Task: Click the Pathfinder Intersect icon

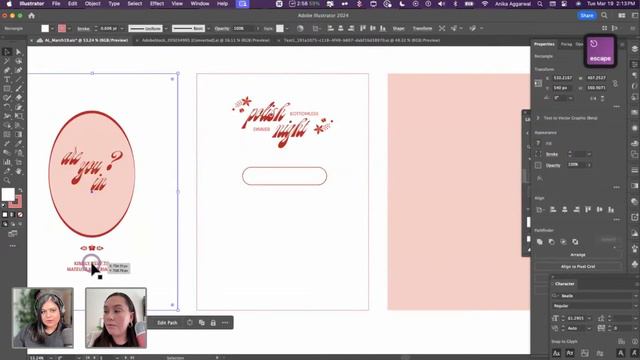Action: pyautogui.click(x=563, y=242)
